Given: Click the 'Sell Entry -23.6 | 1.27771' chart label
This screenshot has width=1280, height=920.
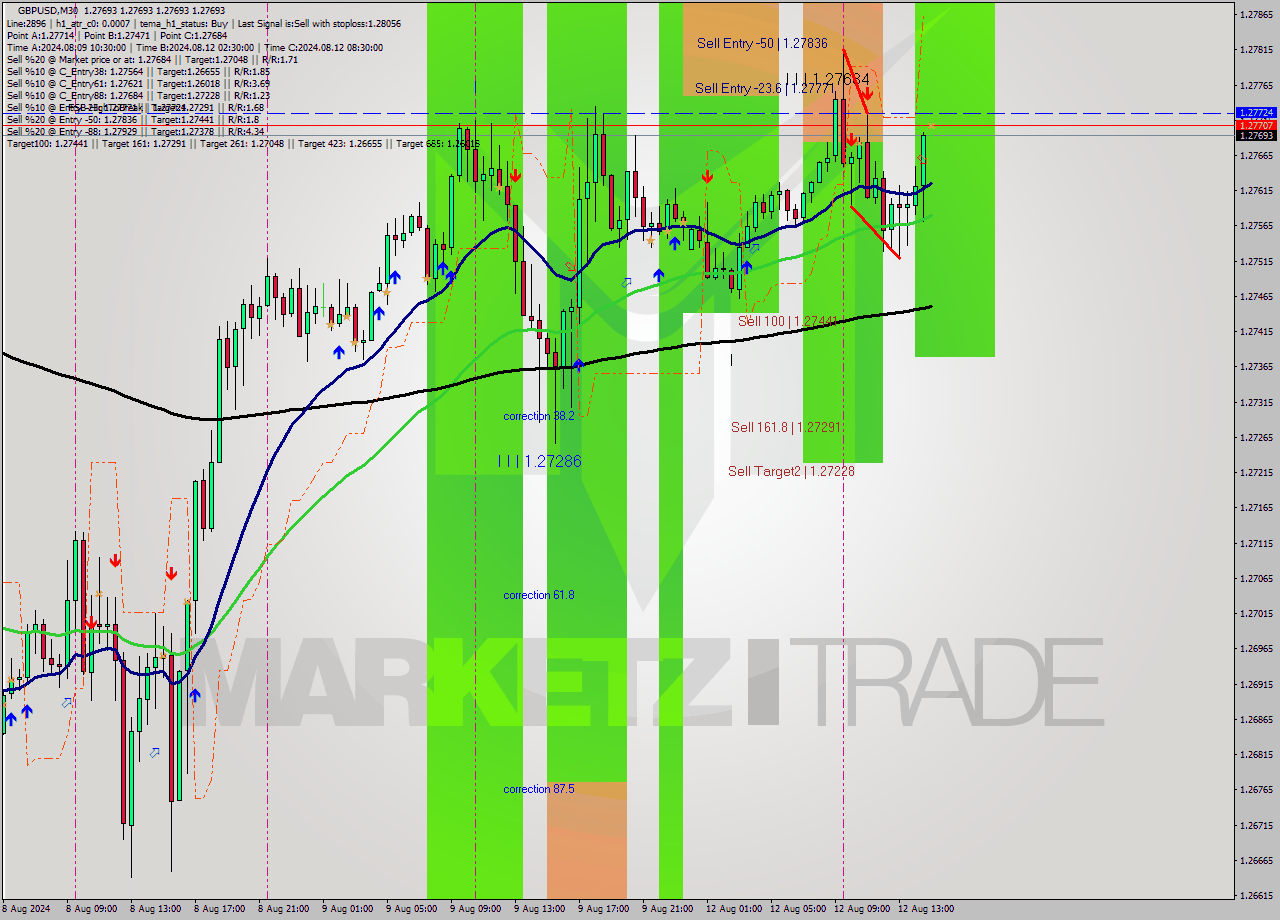Looking at the screenshot, I should point(766,88).
